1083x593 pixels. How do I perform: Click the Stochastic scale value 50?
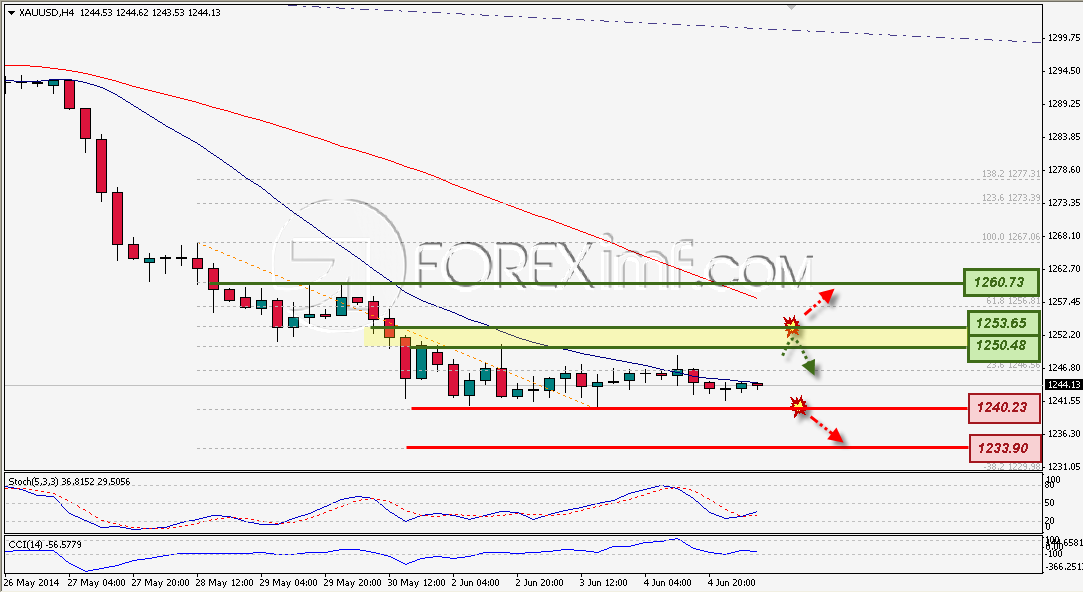[x=1050, y=503]
